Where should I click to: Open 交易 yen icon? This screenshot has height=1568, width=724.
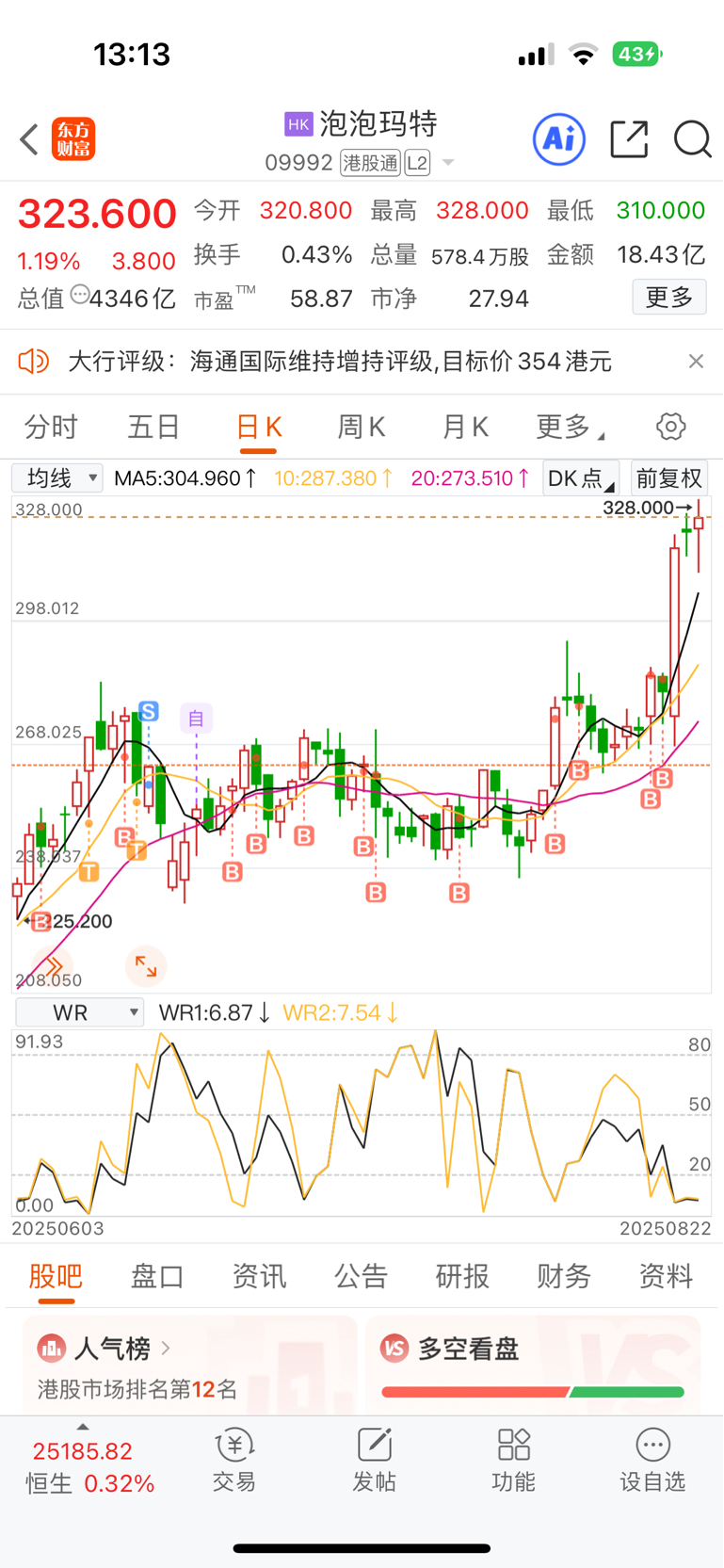234,1445
